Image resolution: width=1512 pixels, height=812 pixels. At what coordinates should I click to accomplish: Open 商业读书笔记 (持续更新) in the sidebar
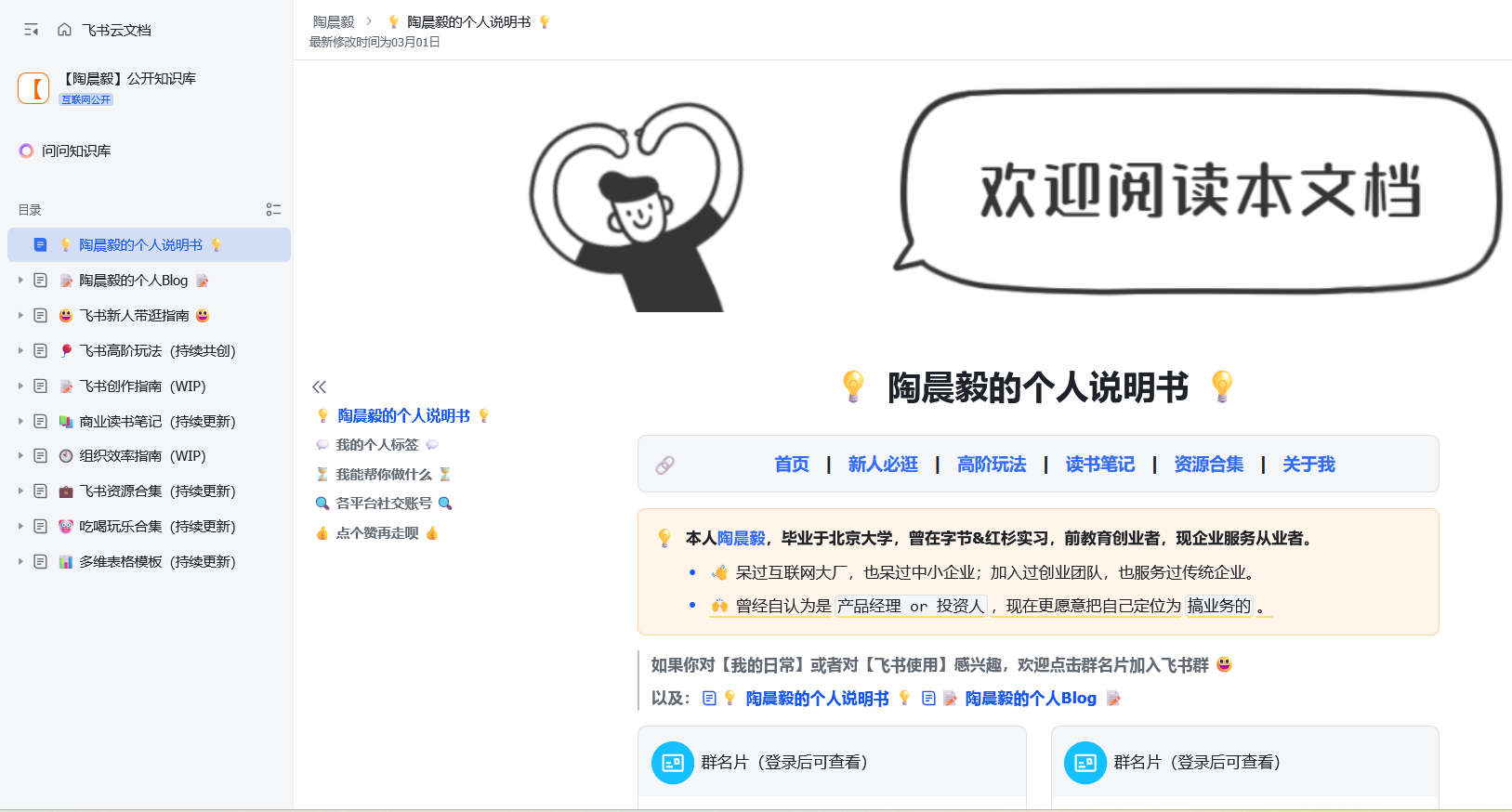[149, 421]
